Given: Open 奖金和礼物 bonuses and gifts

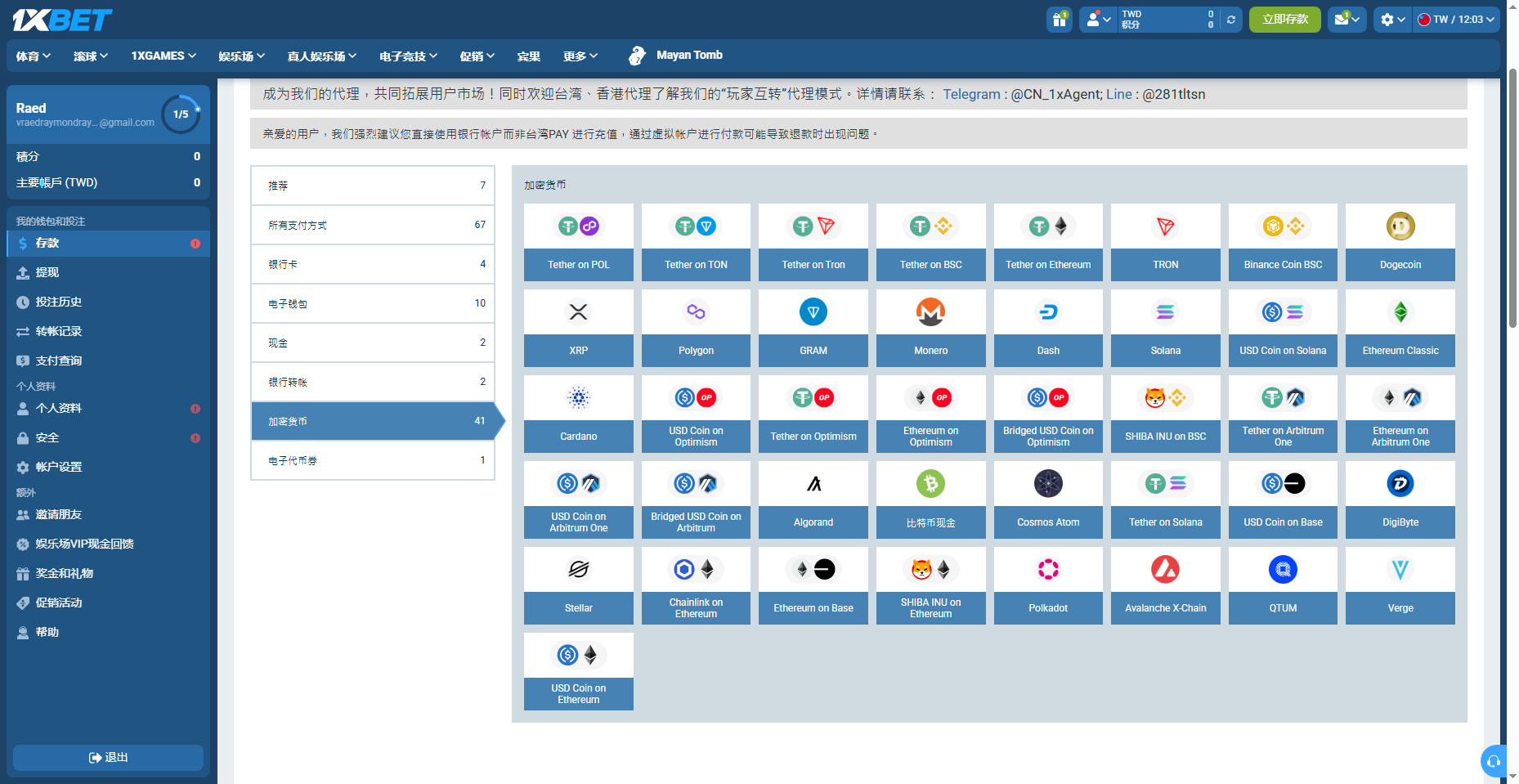Looking at the screenshot, I should pyautogui.click(x=108, y=573).
